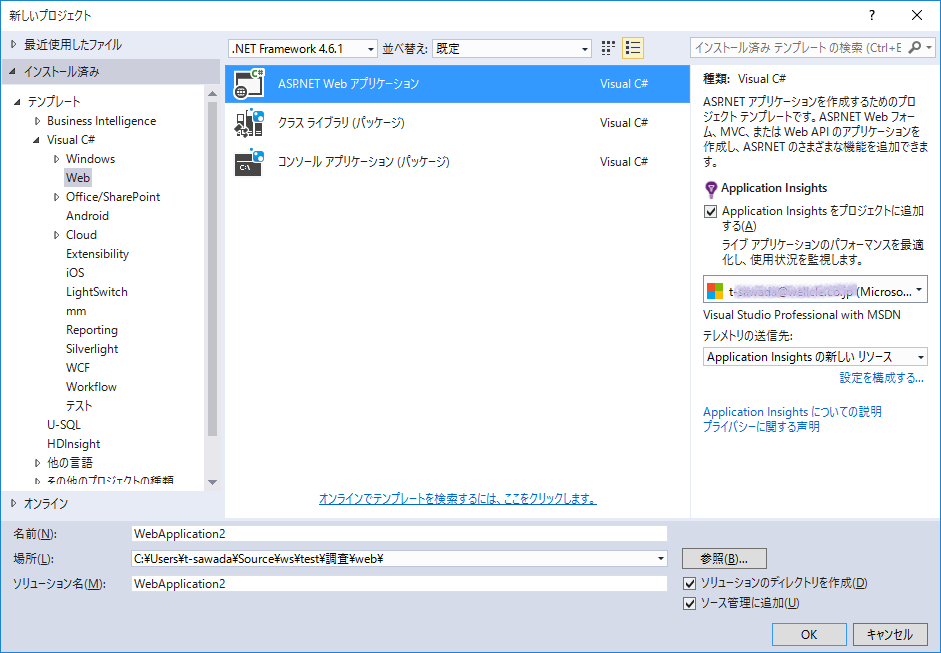Select Extensibility template category
The height and width of the screenshot is (653, 941).
[97, 254]
